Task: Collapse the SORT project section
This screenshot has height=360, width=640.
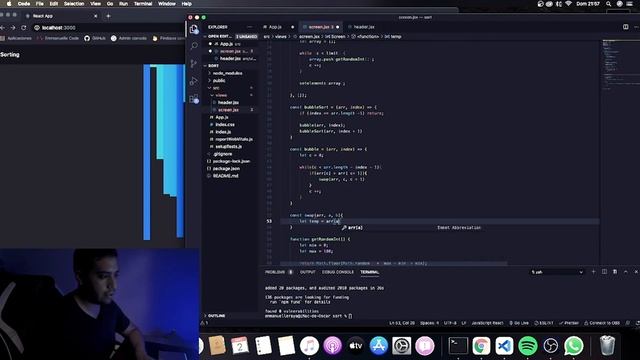Action: point(213,66)
